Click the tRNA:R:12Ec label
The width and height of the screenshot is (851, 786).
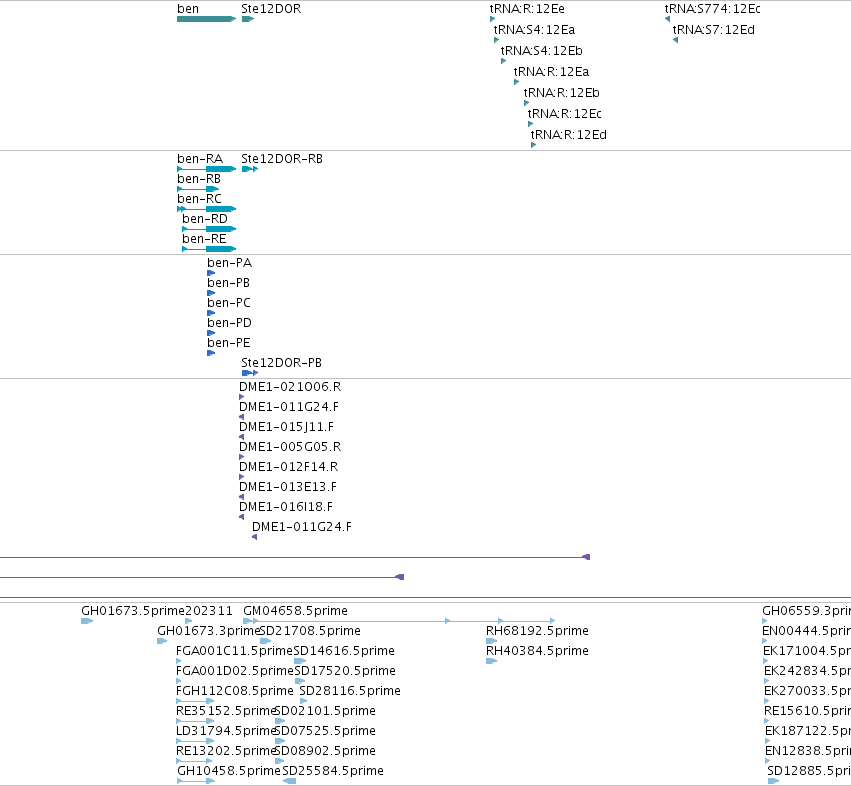pyautogui.click(x=564, y=114)
